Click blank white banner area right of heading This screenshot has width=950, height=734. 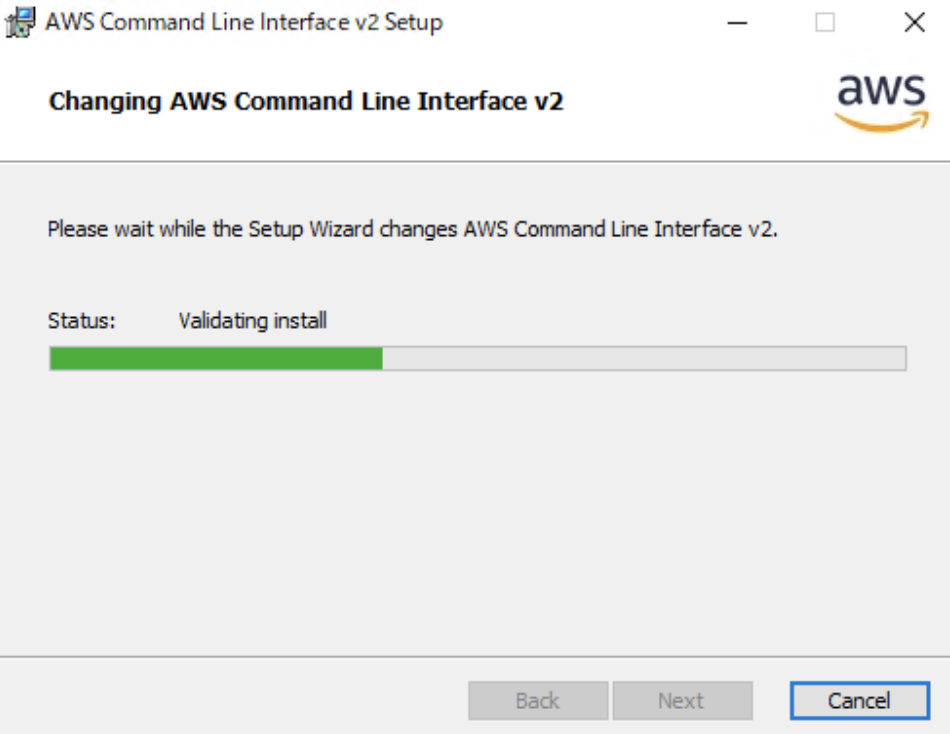point(700,101)
